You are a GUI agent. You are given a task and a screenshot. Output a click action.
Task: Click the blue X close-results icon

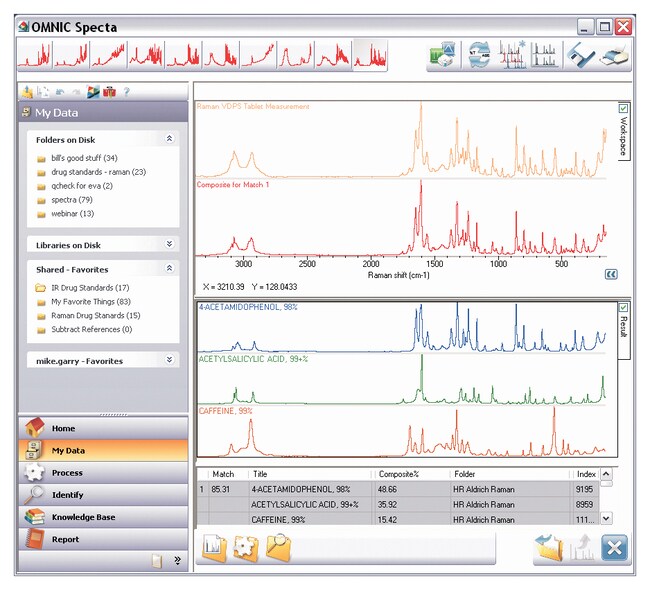[613, 548]
